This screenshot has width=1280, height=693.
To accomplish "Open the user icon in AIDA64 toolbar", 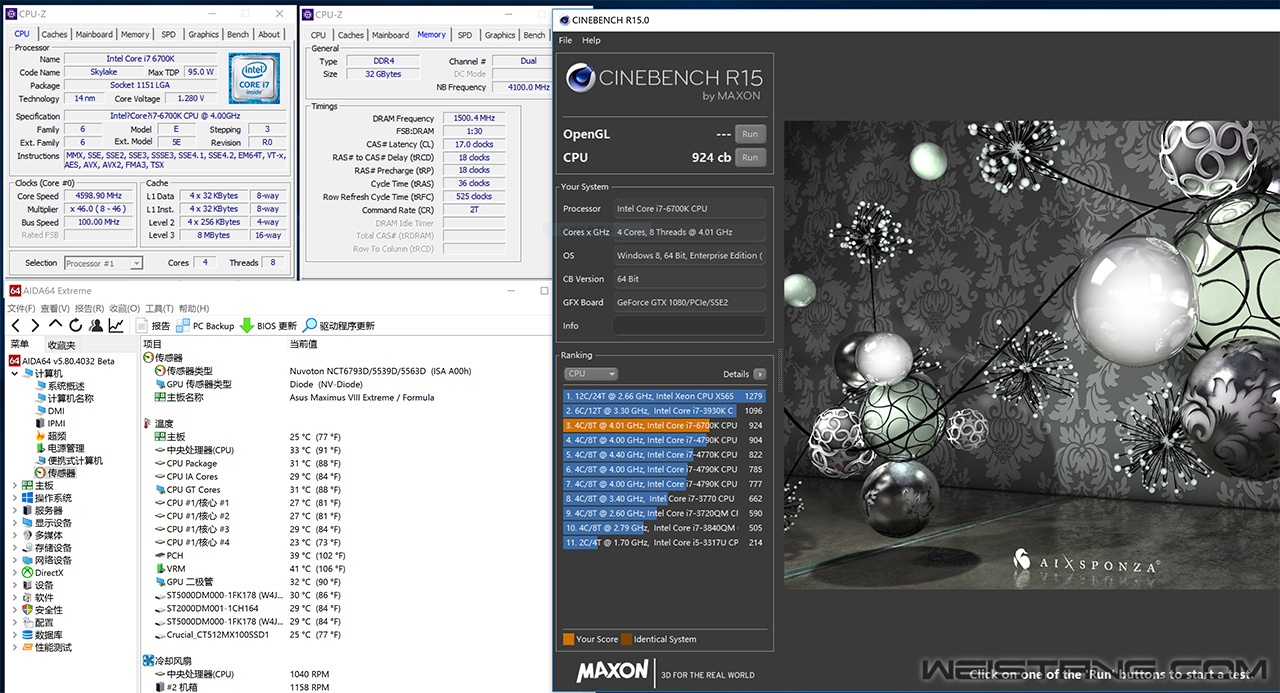I will (x=96, y=326).
